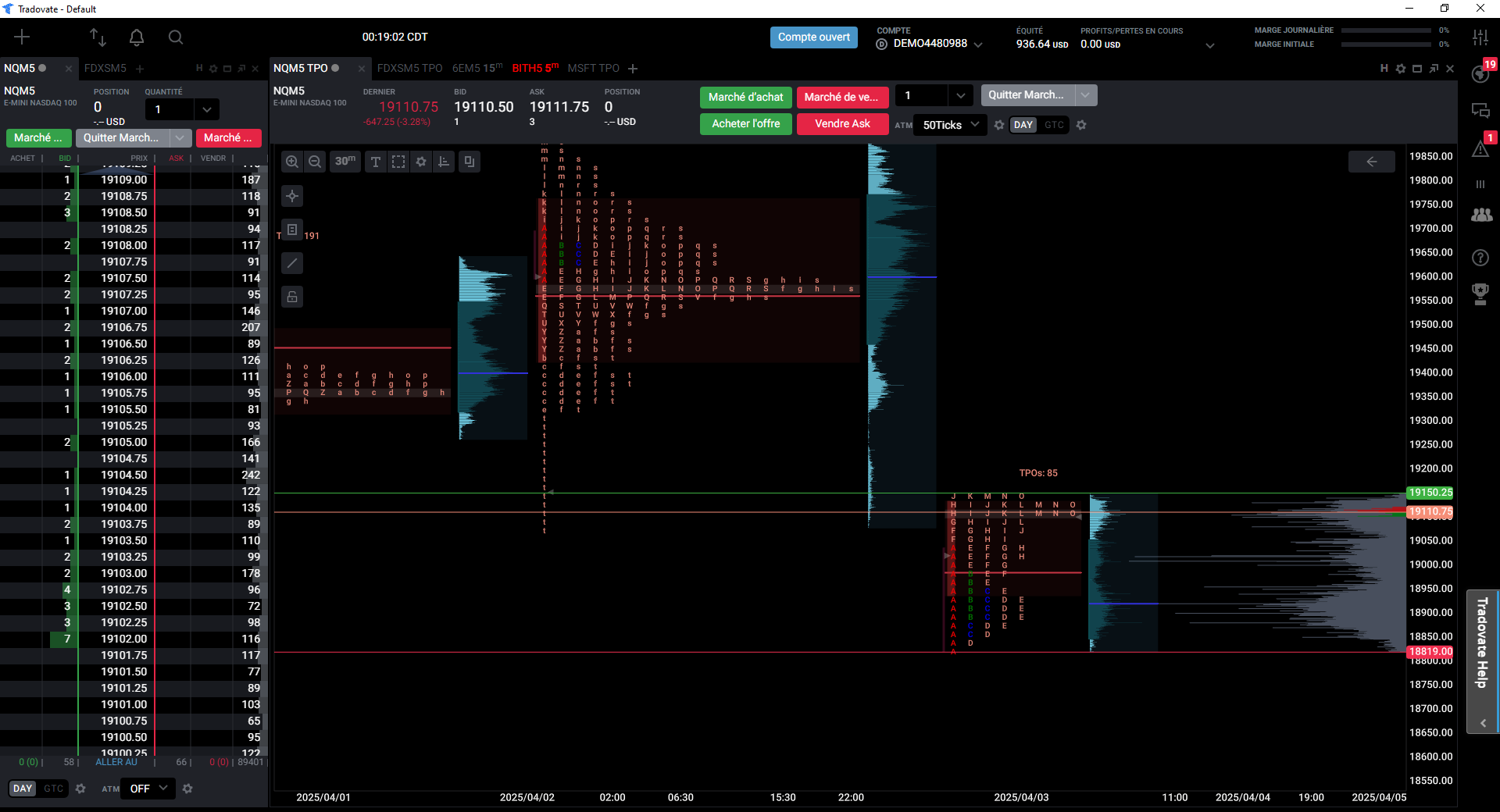
Task: Select the line drawing tool
Action: coord(292,263)
